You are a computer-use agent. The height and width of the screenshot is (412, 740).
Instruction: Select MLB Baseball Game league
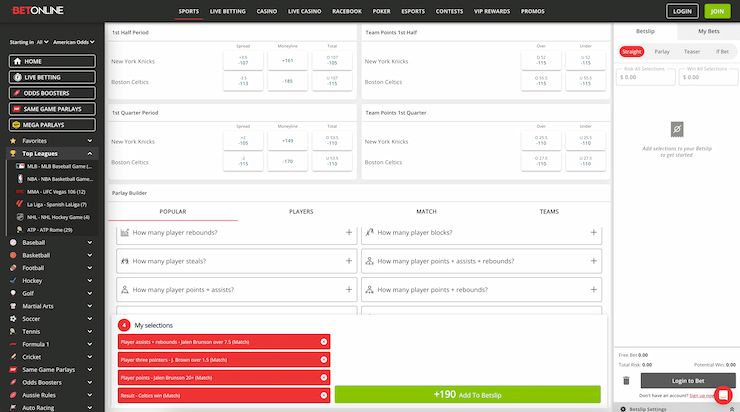(53, 166)
